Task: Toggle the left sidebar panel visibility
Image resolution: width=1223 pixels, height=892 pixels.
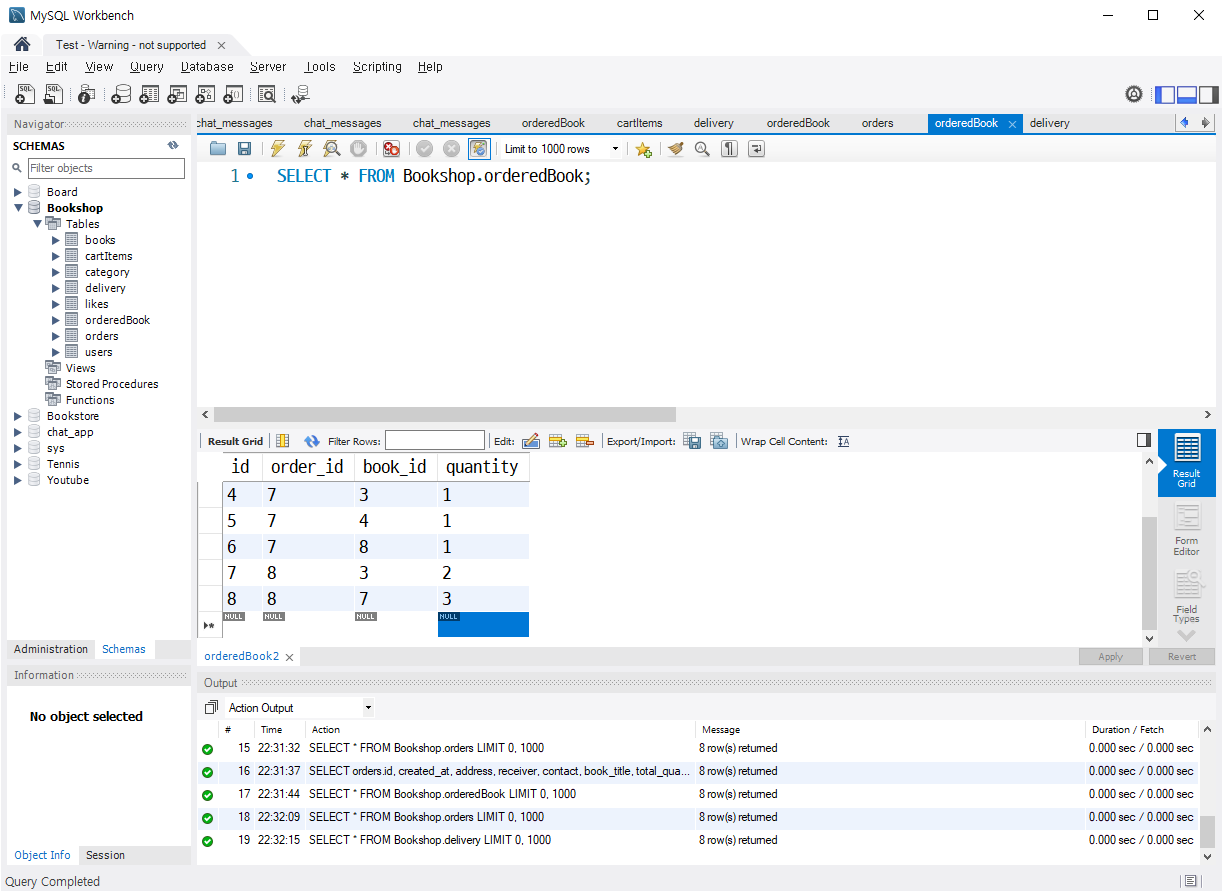Action: click(x=1165, y=95)
